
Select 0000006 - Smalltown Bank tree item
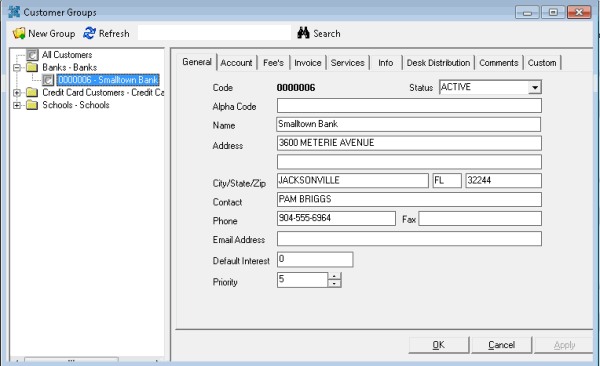(108, 80)
